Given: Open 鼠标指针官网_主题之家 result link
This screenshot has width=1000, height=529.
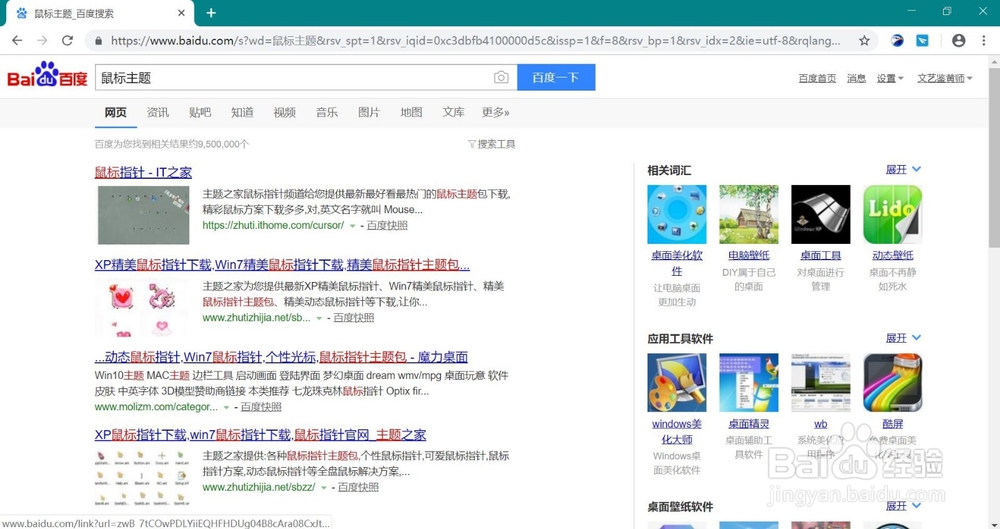Looking at the screenshot, I should tap(260, 435).
